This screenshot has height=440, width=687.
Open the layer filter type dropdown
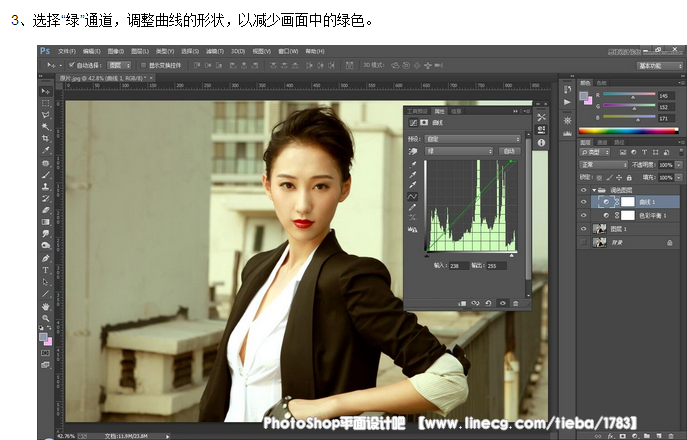pyautogui.click(x=595, y=152)
